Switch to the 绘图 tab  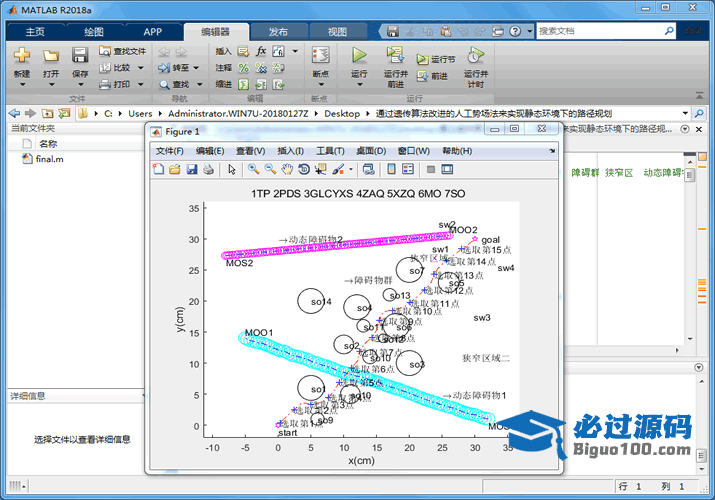coord(94,31)
